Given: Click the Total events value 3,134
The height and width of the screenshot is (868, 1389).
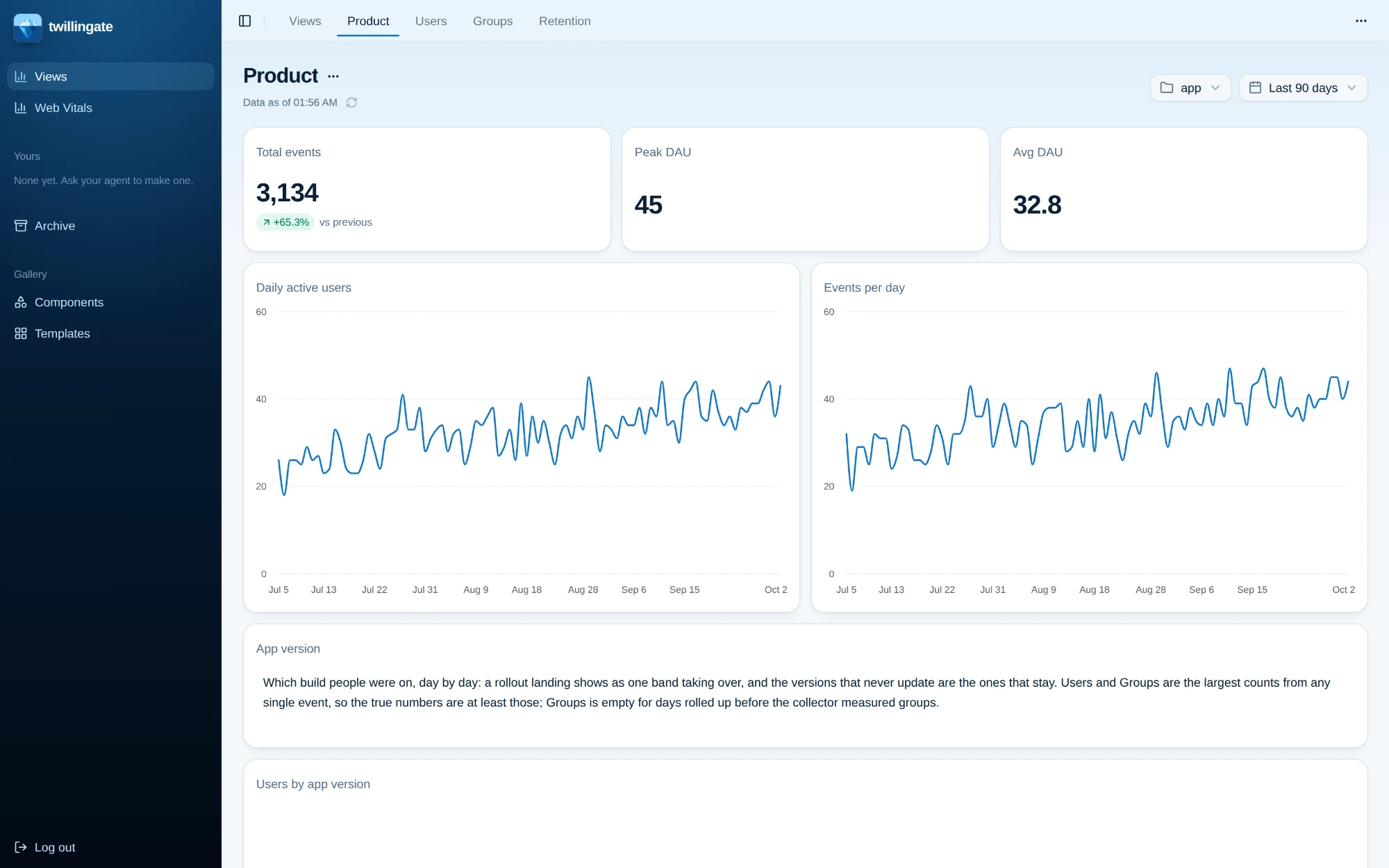Looking at the screenshot, I should coord(287,192).
